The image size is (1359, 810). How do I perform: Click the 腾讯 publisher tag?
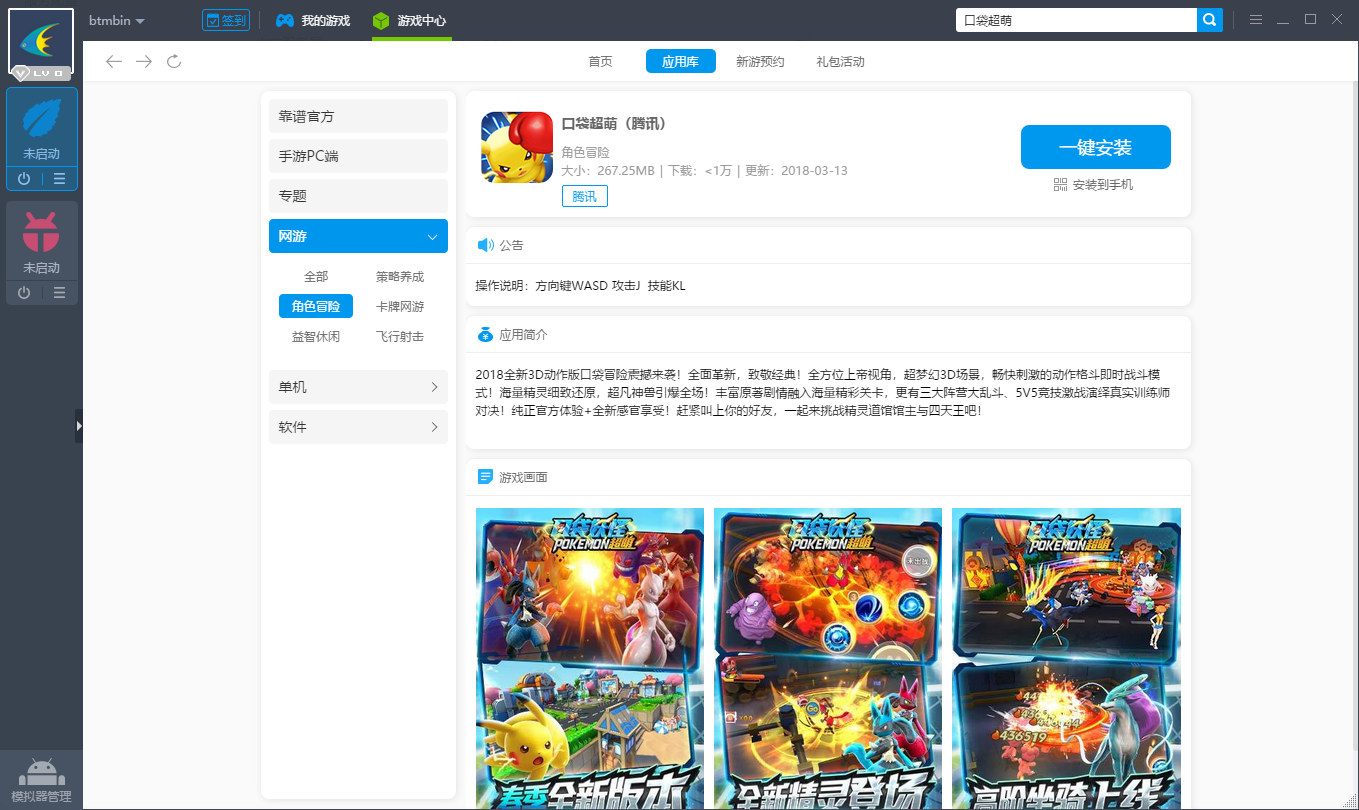584,197
